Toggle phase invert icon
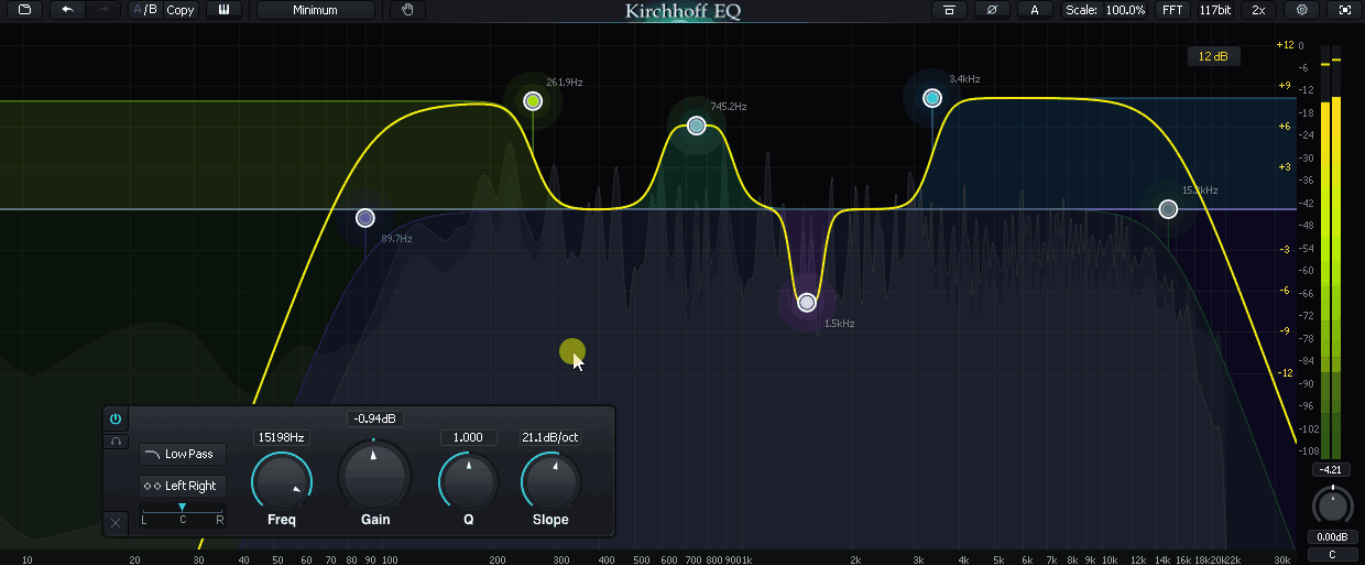The height and width of the screenshot is (565, 1365). (x=992, y=10)
